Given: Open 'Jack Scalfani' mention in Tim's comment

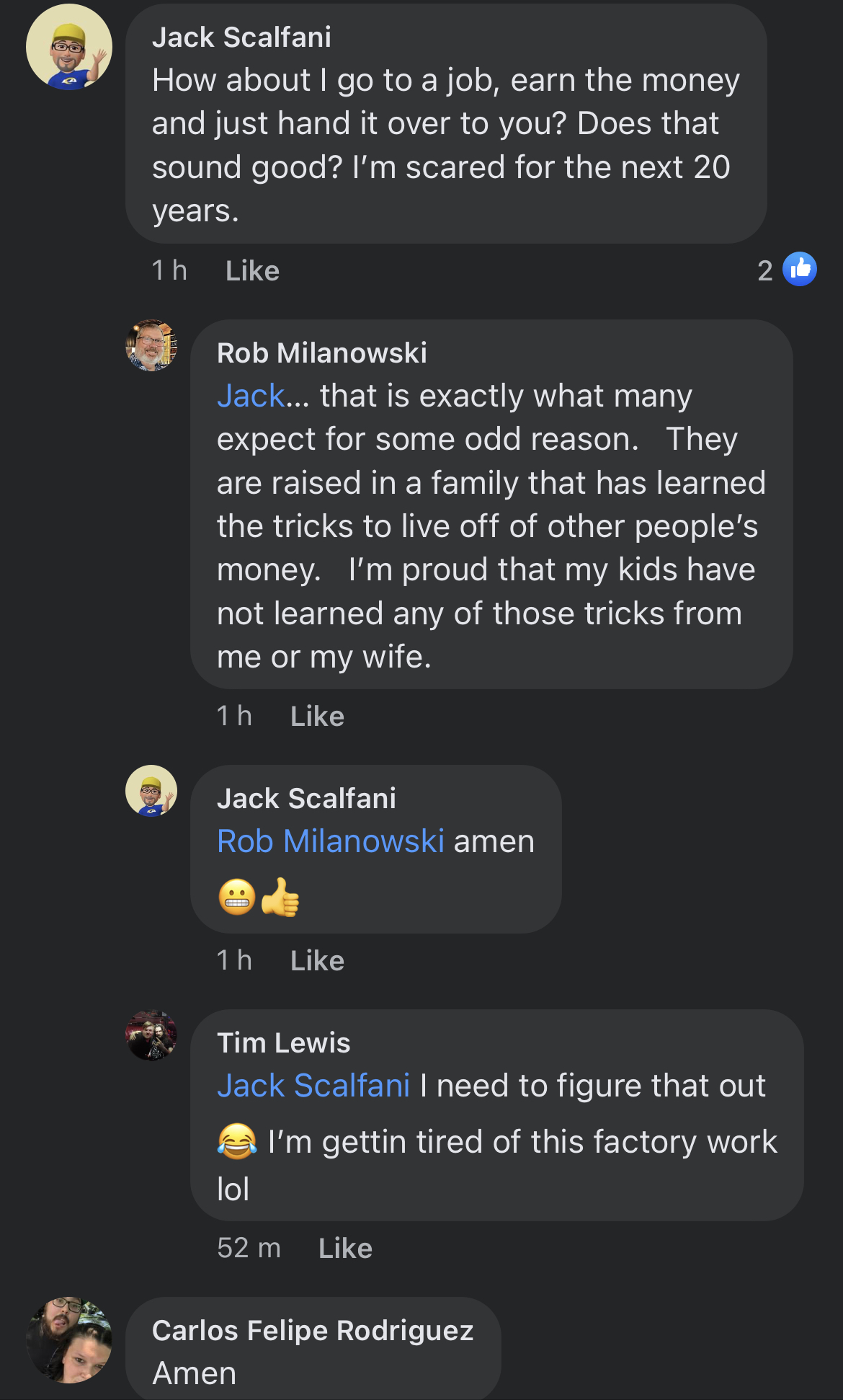Looking at the screenshot, I should coord(313,1086).
